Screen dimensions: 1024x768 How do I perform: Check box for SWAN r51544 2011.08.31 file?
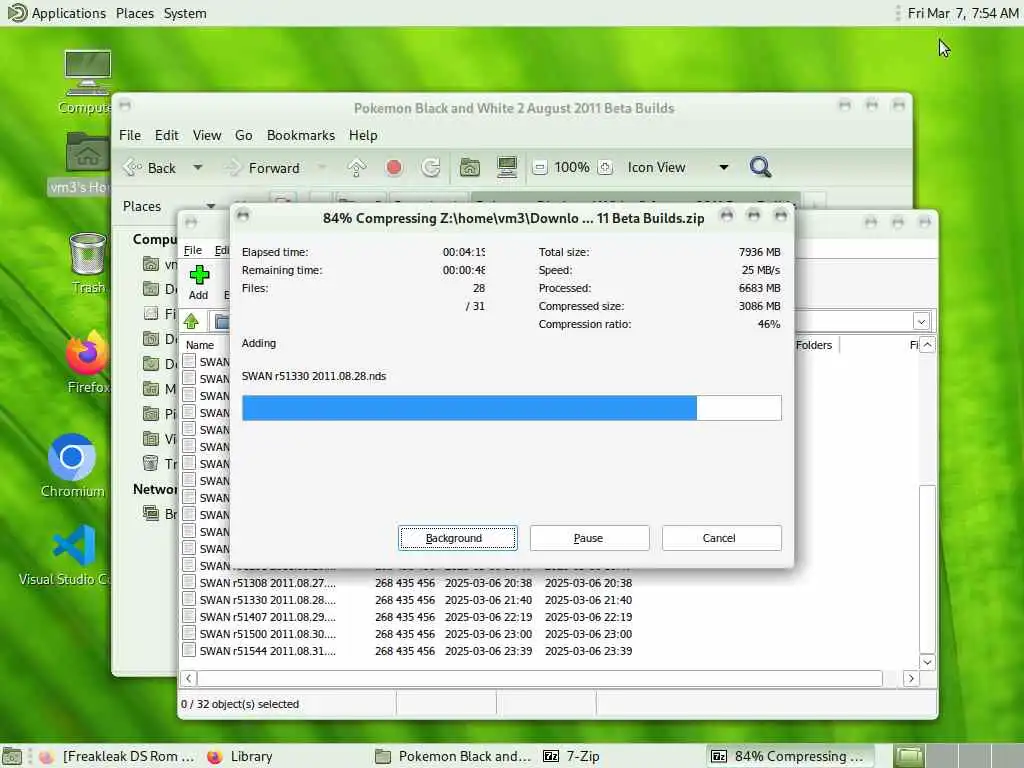(x=189, y=650)
